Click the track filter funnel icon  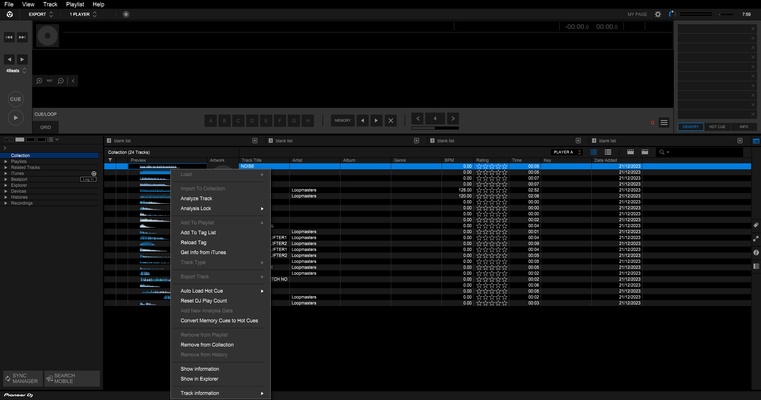pyautogui.click(x=110, y=160)
